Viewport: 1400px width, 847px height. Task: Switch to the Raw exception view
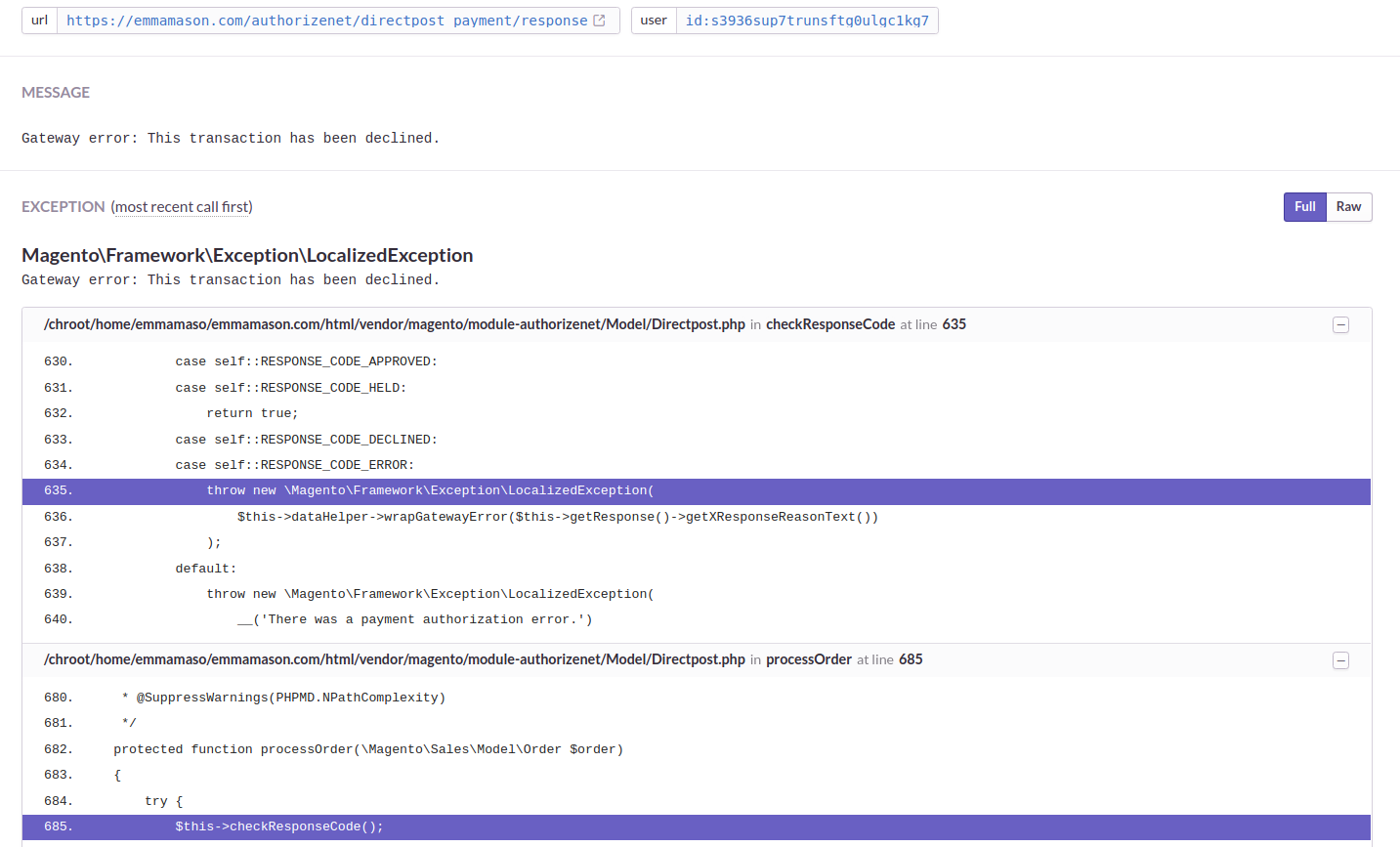(x=1348, y=206)
